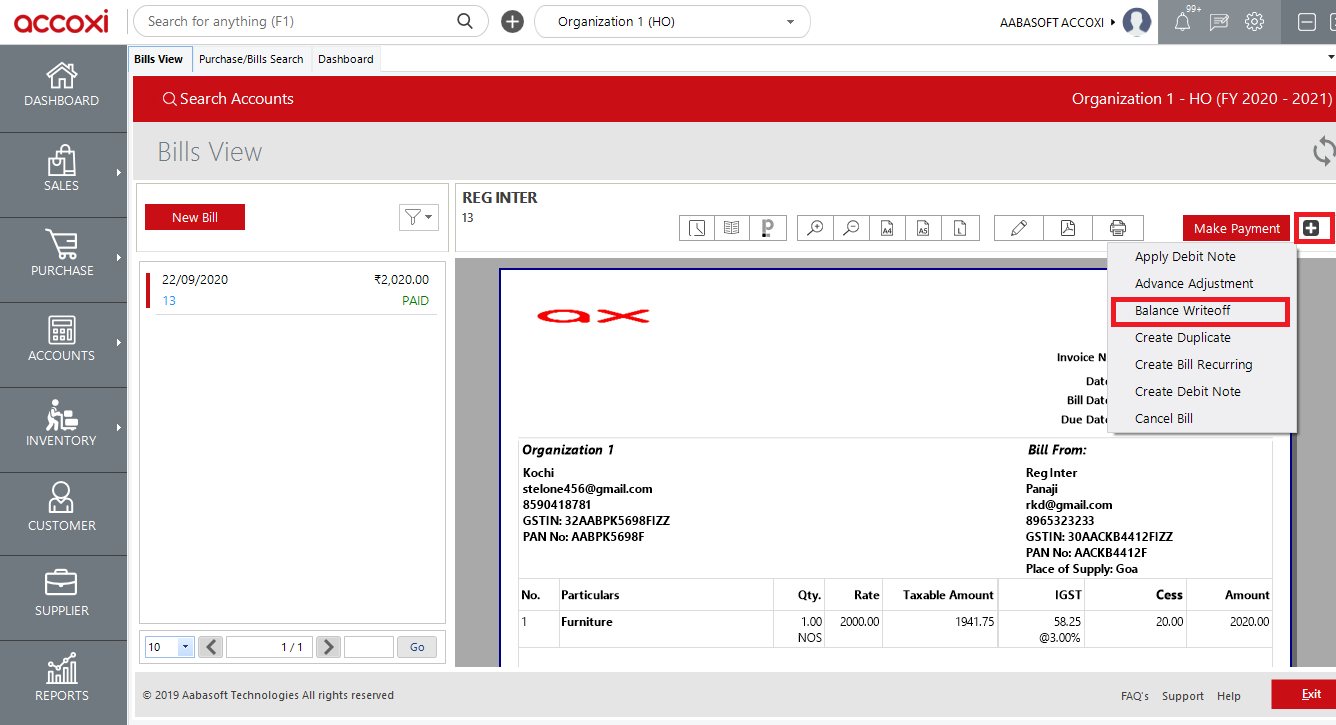This screenshot has height=725, width=1336.
Task: Open the Organization 1 (HO) dropdown
Action: [x=673, y=21]
